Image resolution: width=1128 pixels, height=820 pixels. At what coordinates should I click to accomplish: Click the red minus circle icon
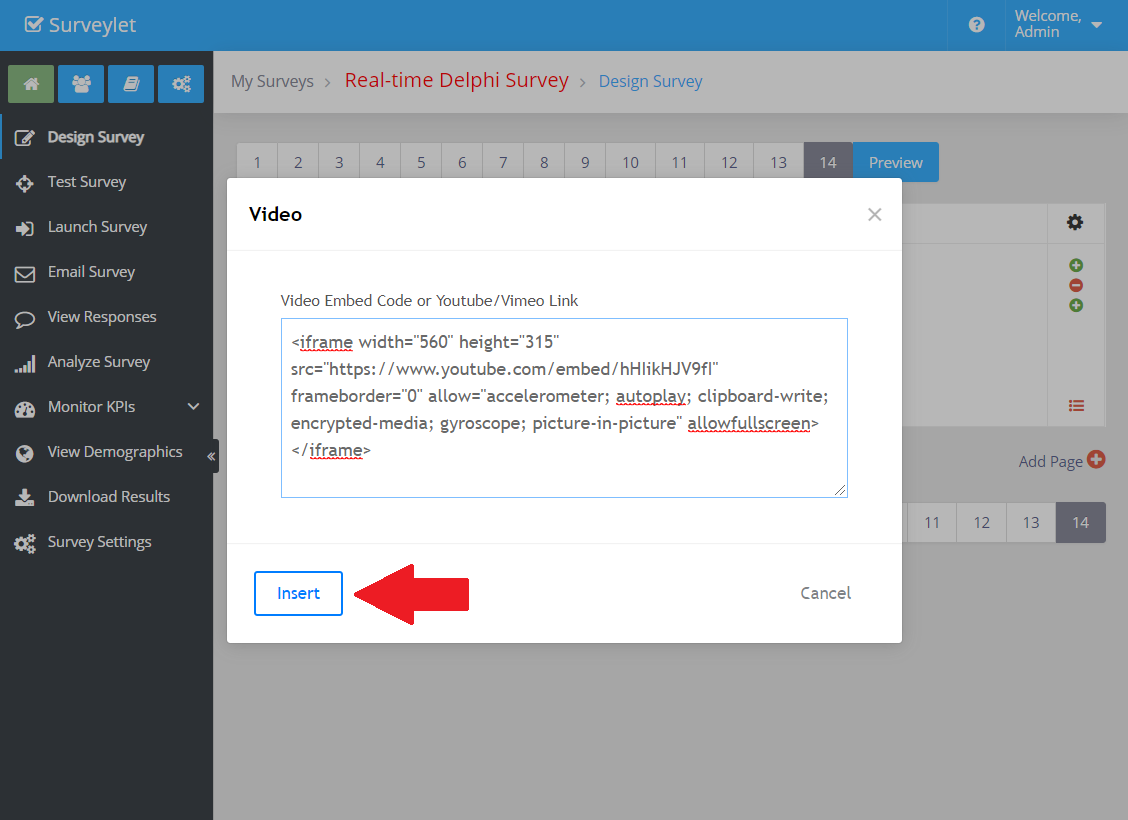(1076, 285)
